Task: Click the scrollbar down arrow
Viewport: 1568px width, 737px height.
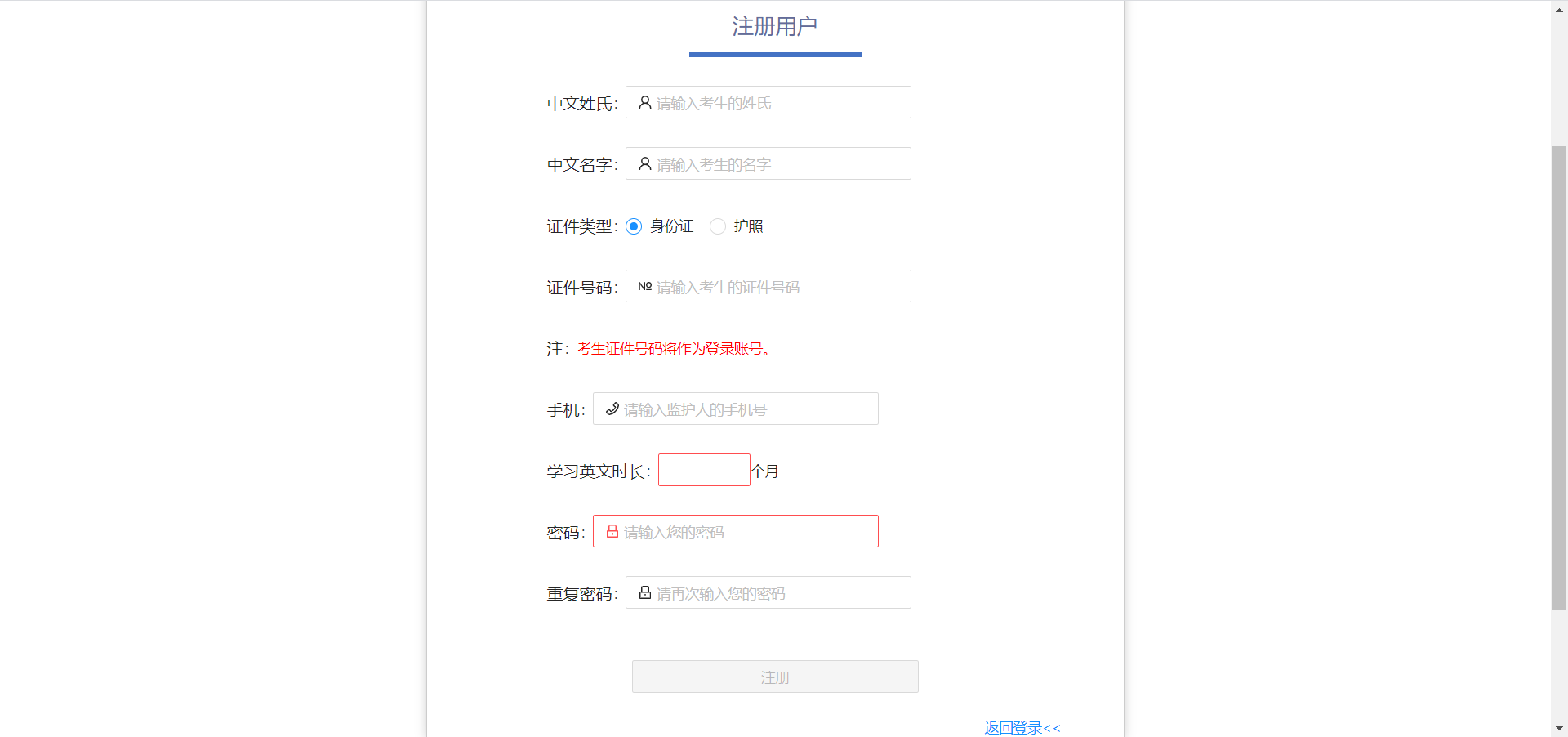Action: point(1560,728)
